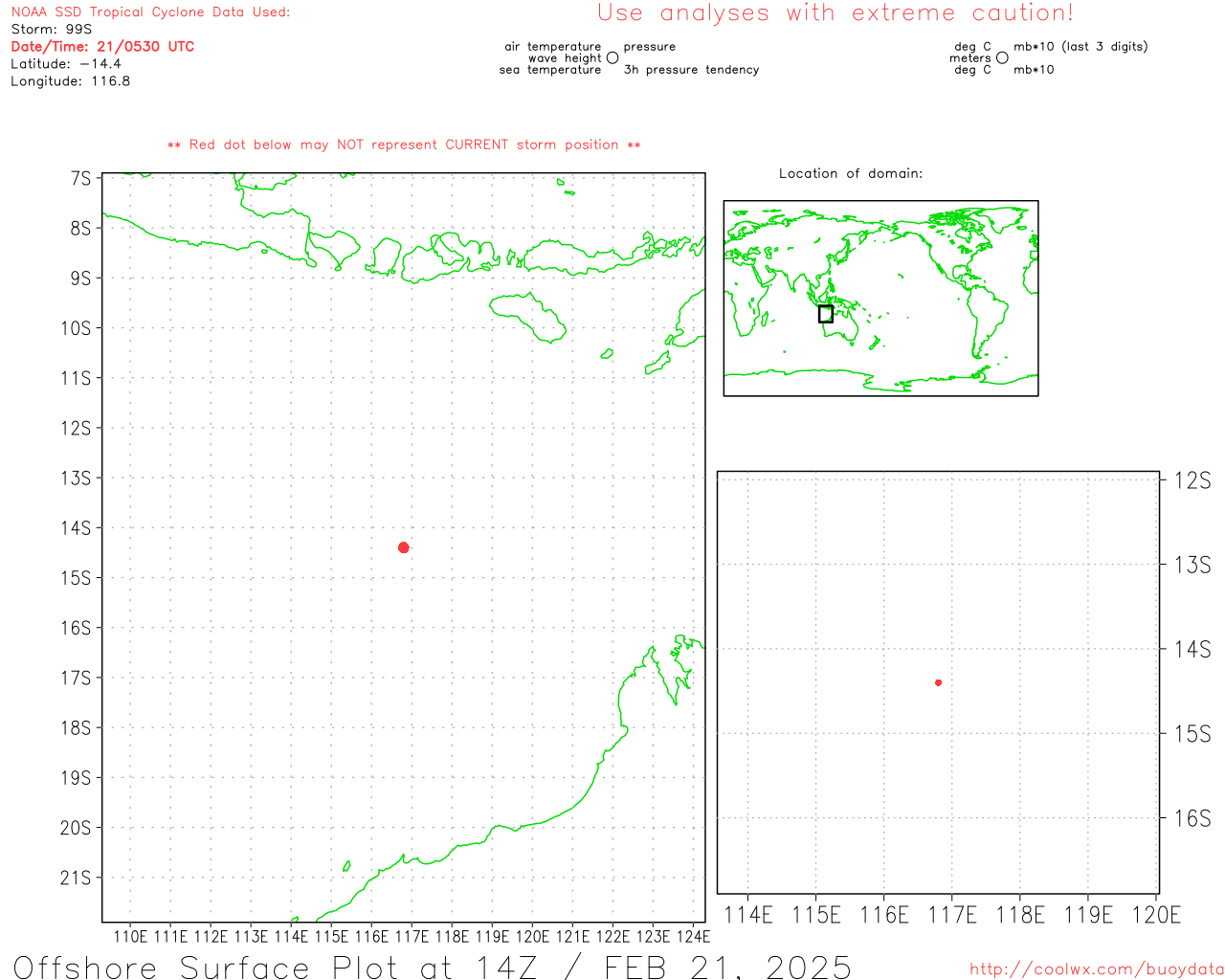Click the '117E' label on the inset map

(952, 916)
